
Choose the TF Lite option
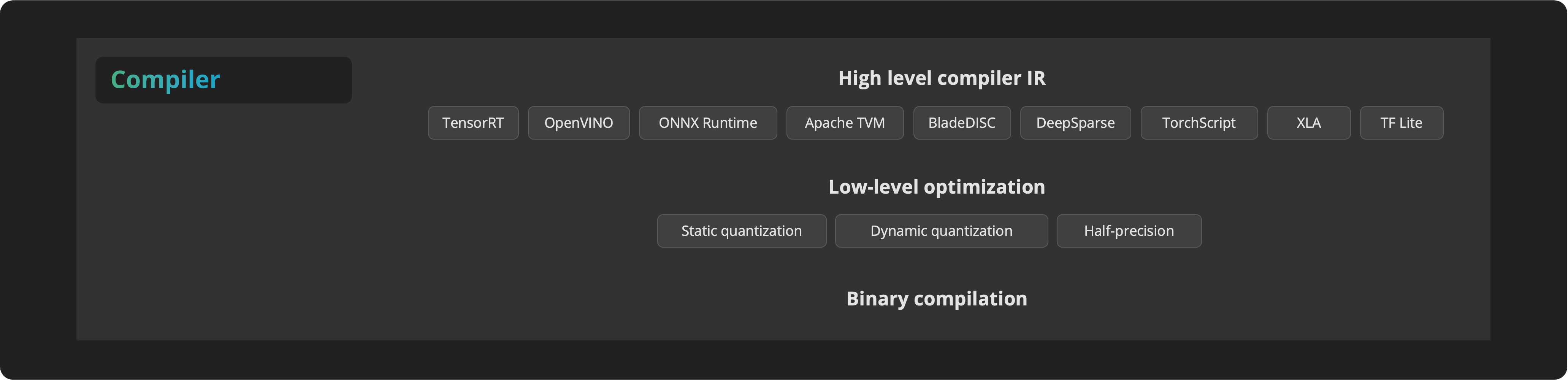click(x=1401, y=123)
